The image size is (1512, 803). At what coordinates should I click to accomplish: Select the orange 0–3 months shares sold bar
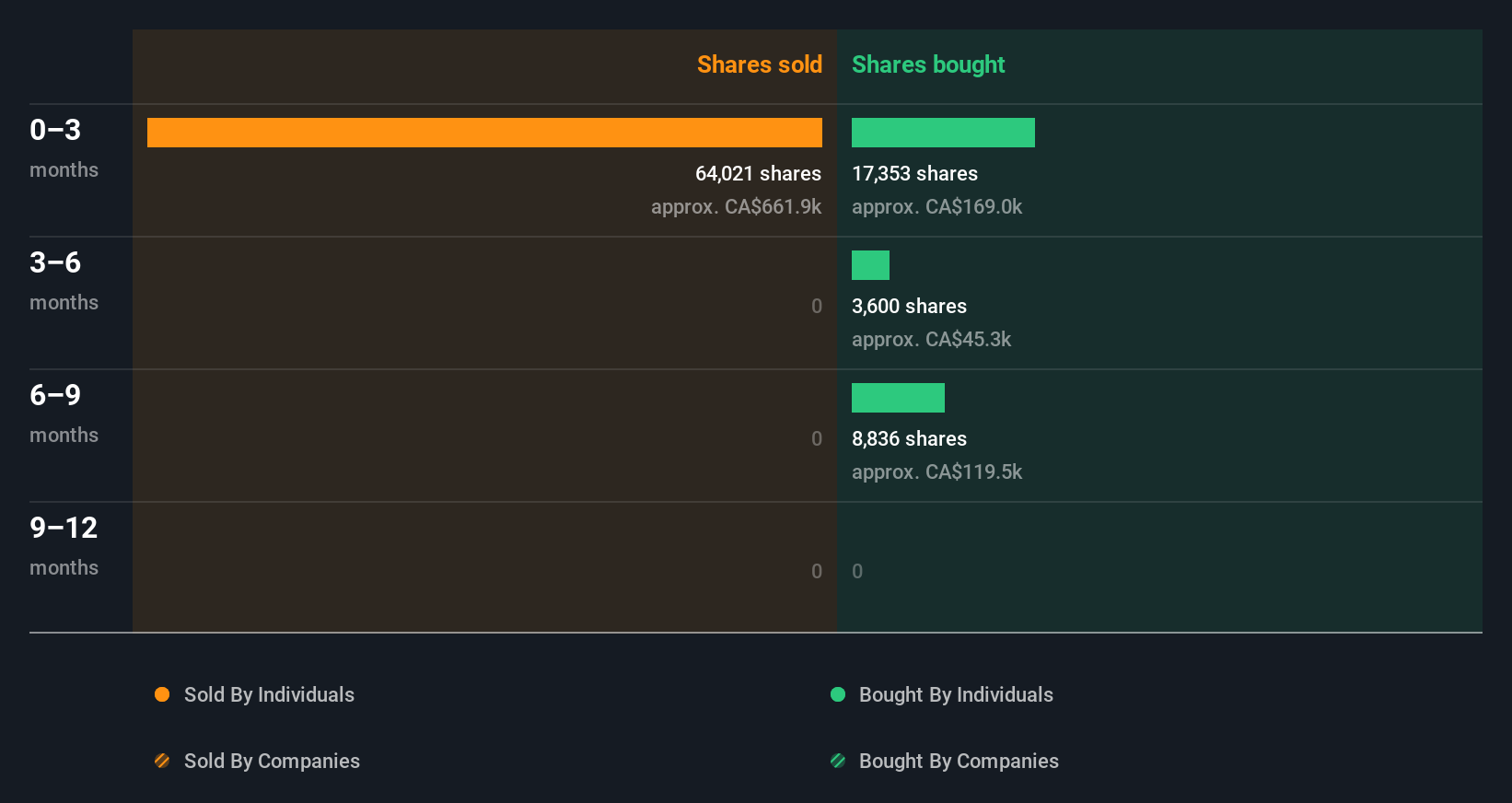[484, 133]
